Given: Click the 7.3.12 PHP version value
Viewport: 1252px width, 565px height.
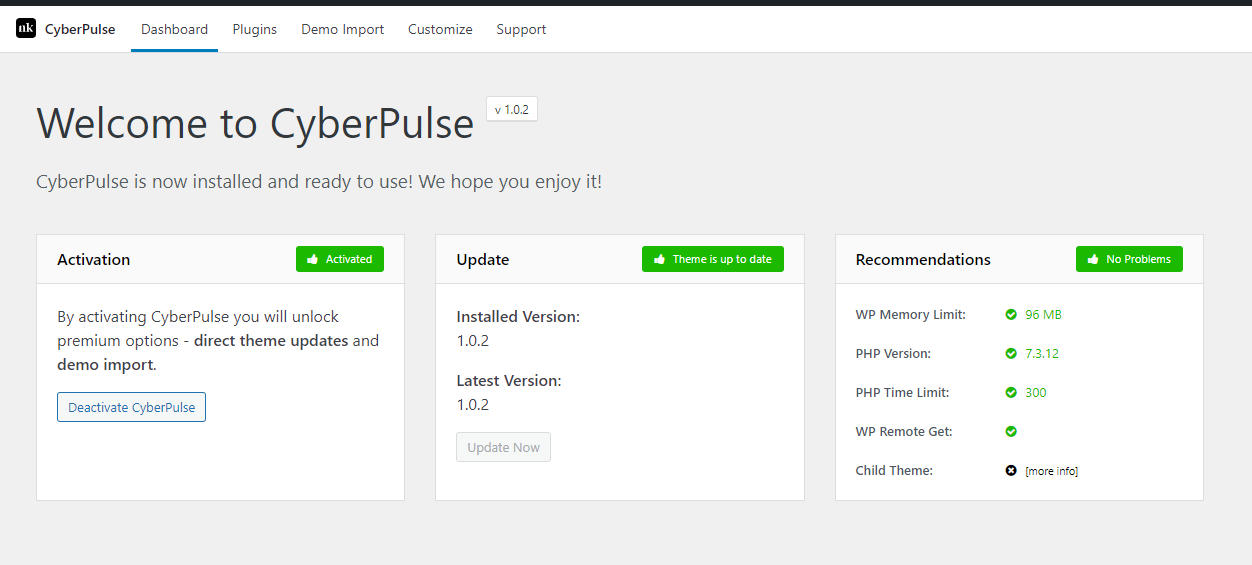Looking at the screenshot, I should pyautogui.click(x=1042, y=354).
